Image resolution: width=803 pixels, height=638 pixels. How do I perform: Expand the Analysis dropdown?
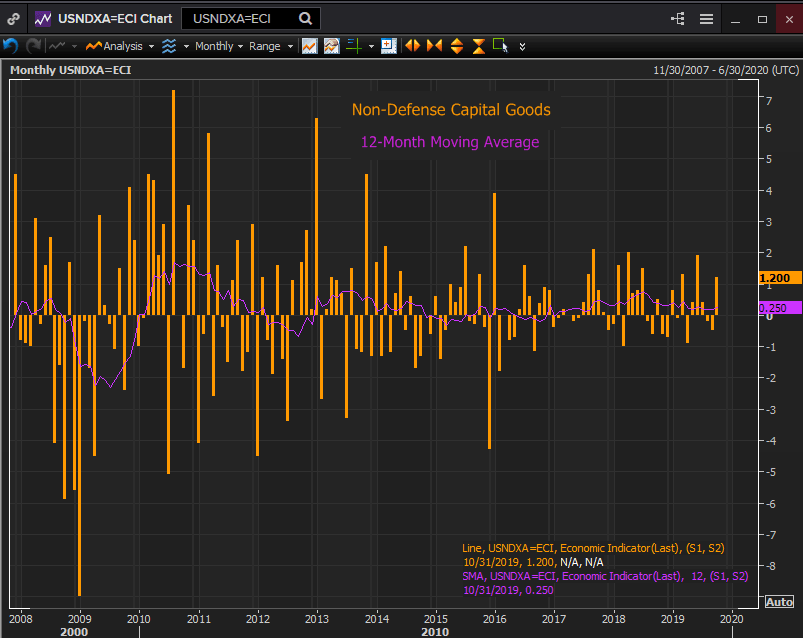(x=120, y=46)
